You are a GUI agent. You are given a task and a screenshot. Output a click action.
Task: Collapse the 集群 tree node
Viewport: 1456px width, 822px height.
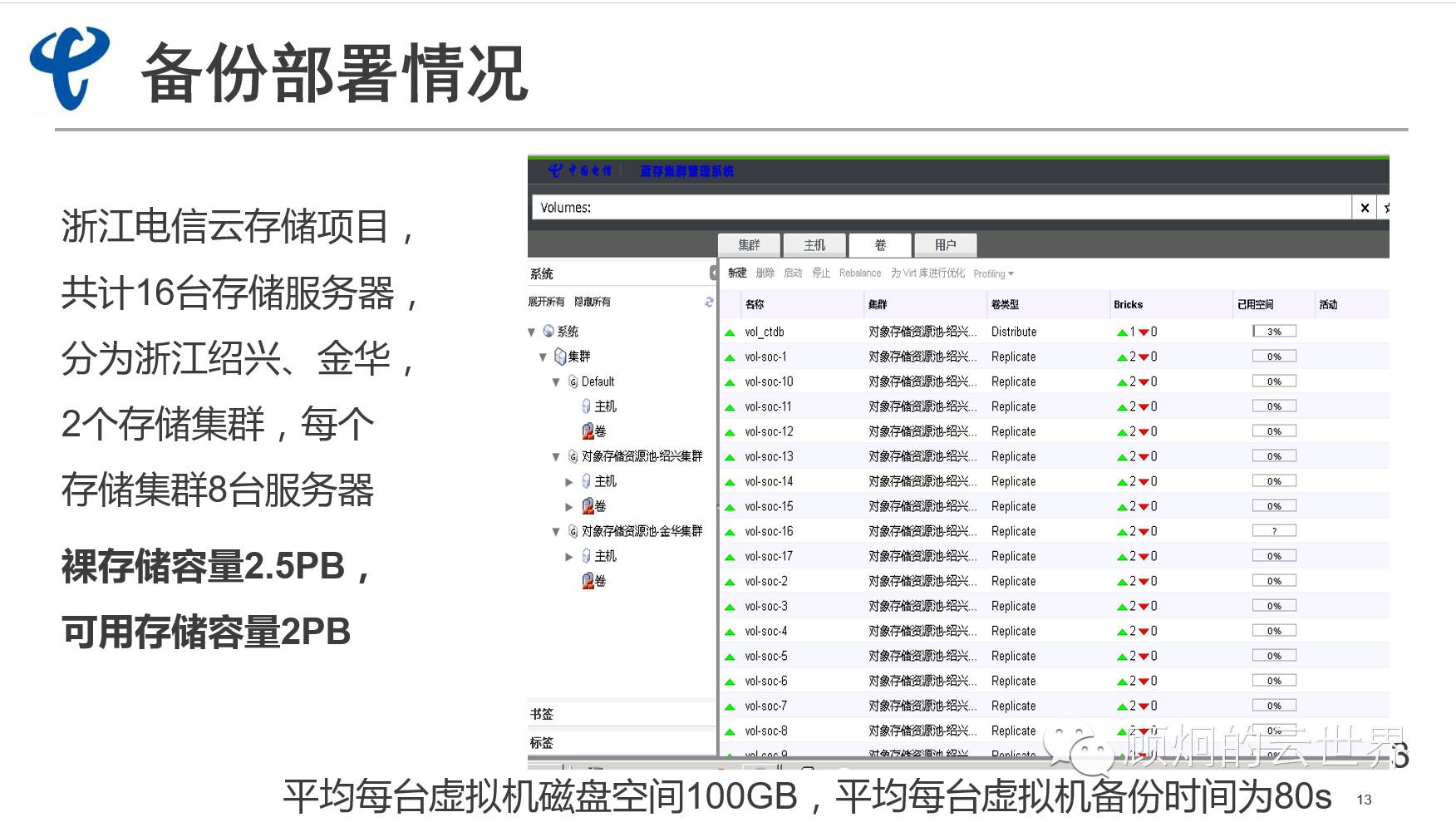tap(543, 357)
